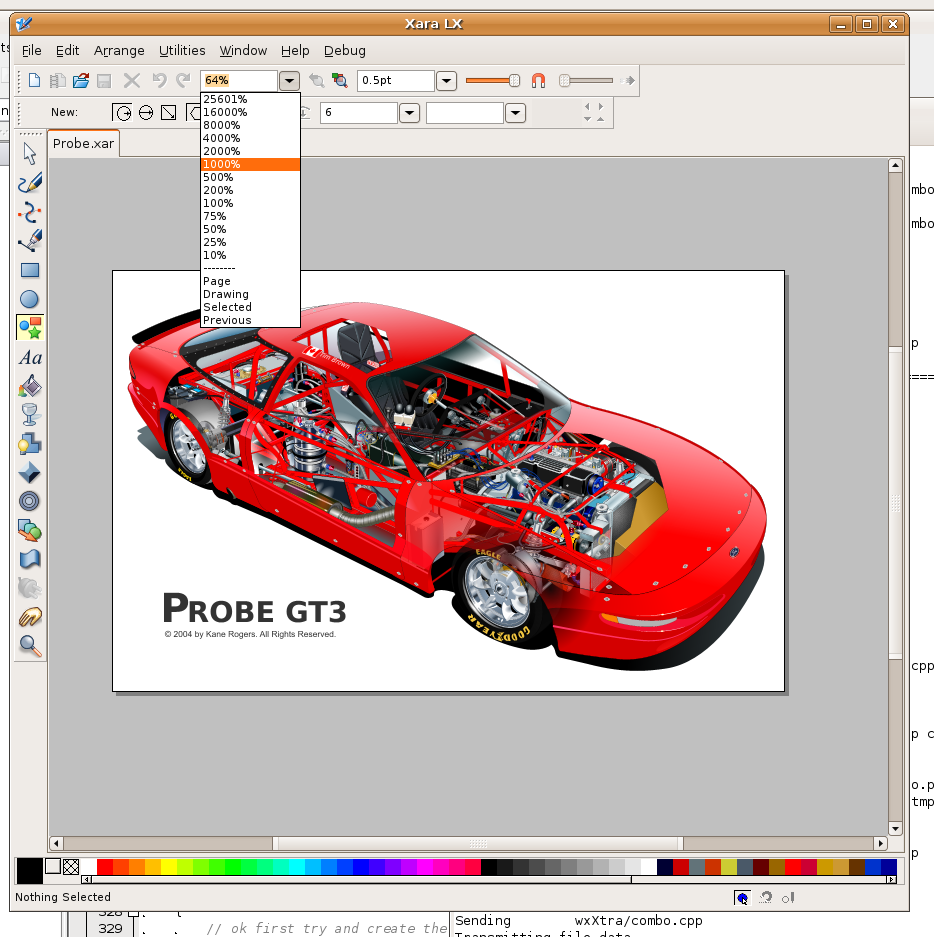Choose Selected in the zoom list
Screen dimensions: 934x937
[250, 307]
